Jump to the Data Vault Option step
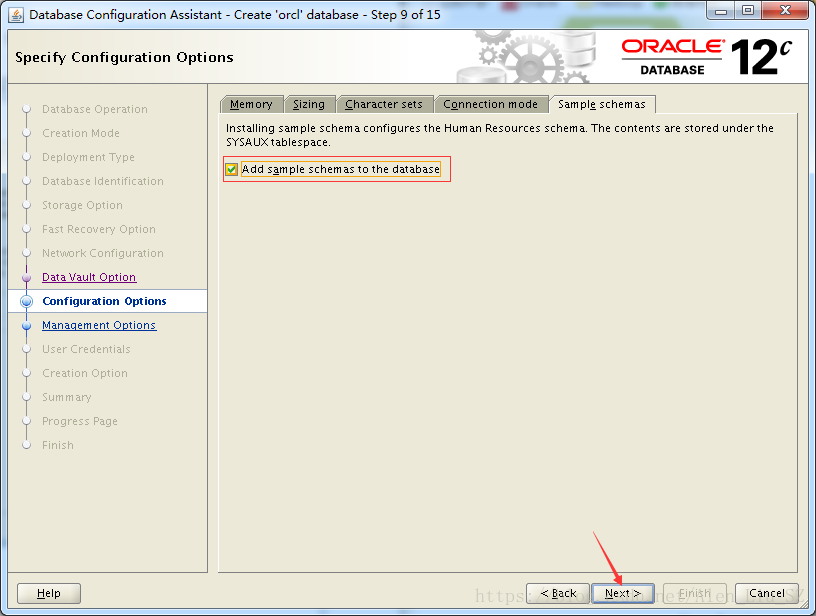This screenshot has height=616, width=816. [x=89, y=277]
